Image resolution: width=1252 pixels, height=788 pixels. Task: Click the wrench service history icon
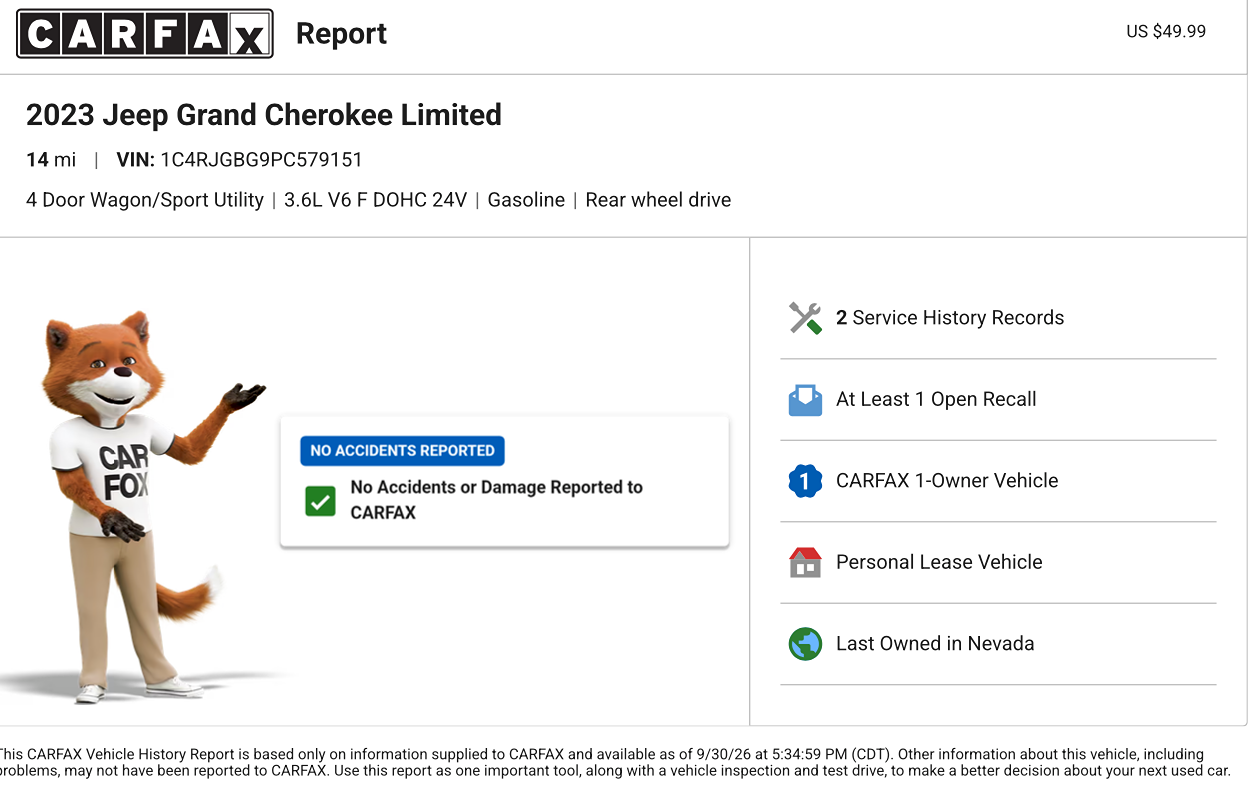click(805, 318)
